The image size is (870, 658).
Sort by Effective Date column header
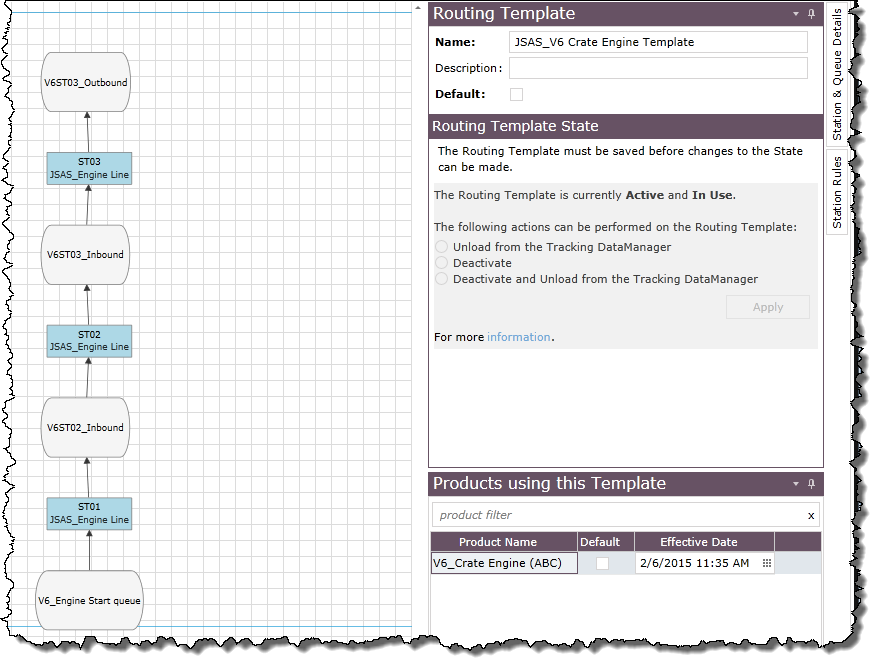tap(704, 541)
